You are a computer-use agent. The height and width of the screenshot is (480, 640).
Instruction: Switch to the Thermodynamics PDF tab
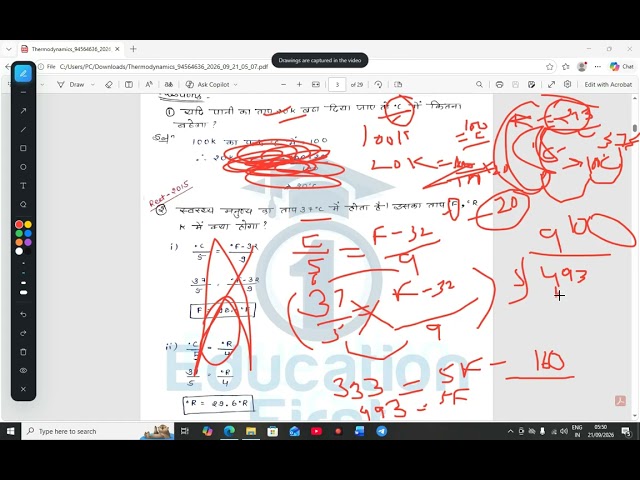71,49
